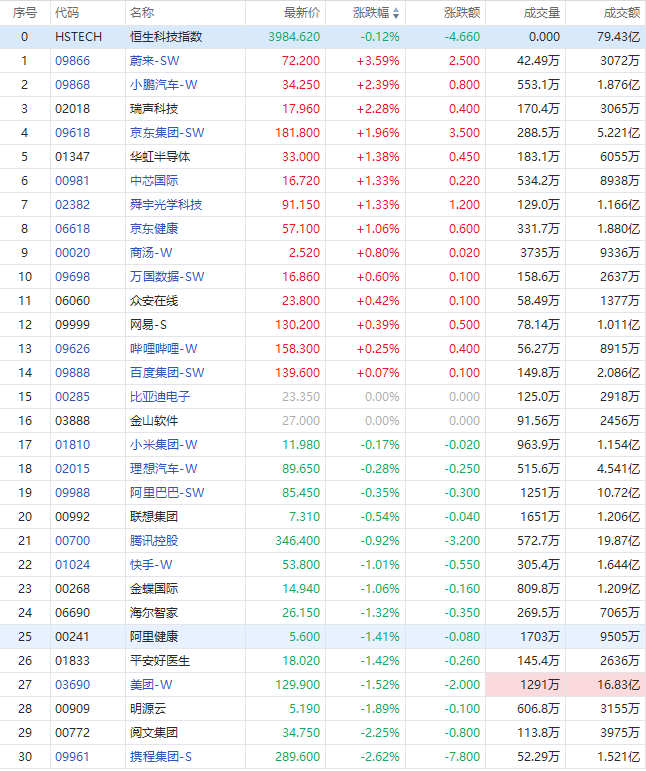Open 理想汽车-W stock link

(163, 469)
